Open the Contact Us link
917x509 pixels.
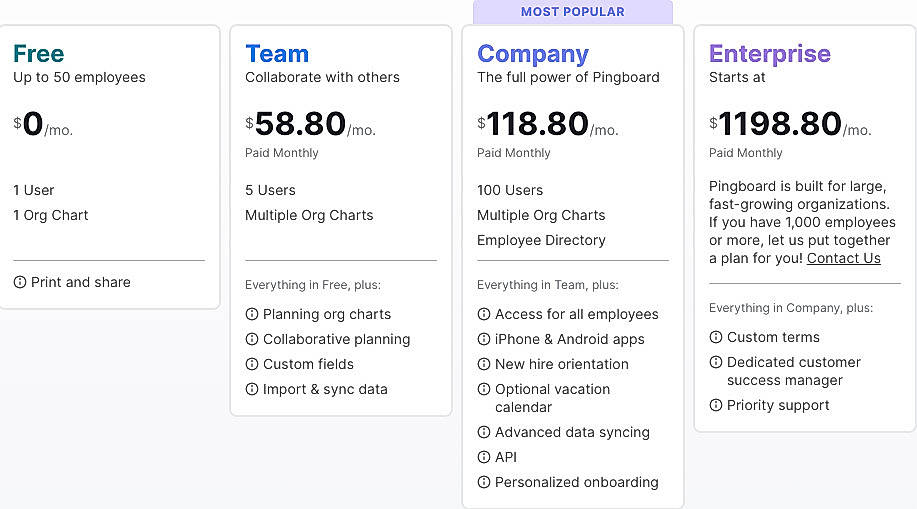843,258
